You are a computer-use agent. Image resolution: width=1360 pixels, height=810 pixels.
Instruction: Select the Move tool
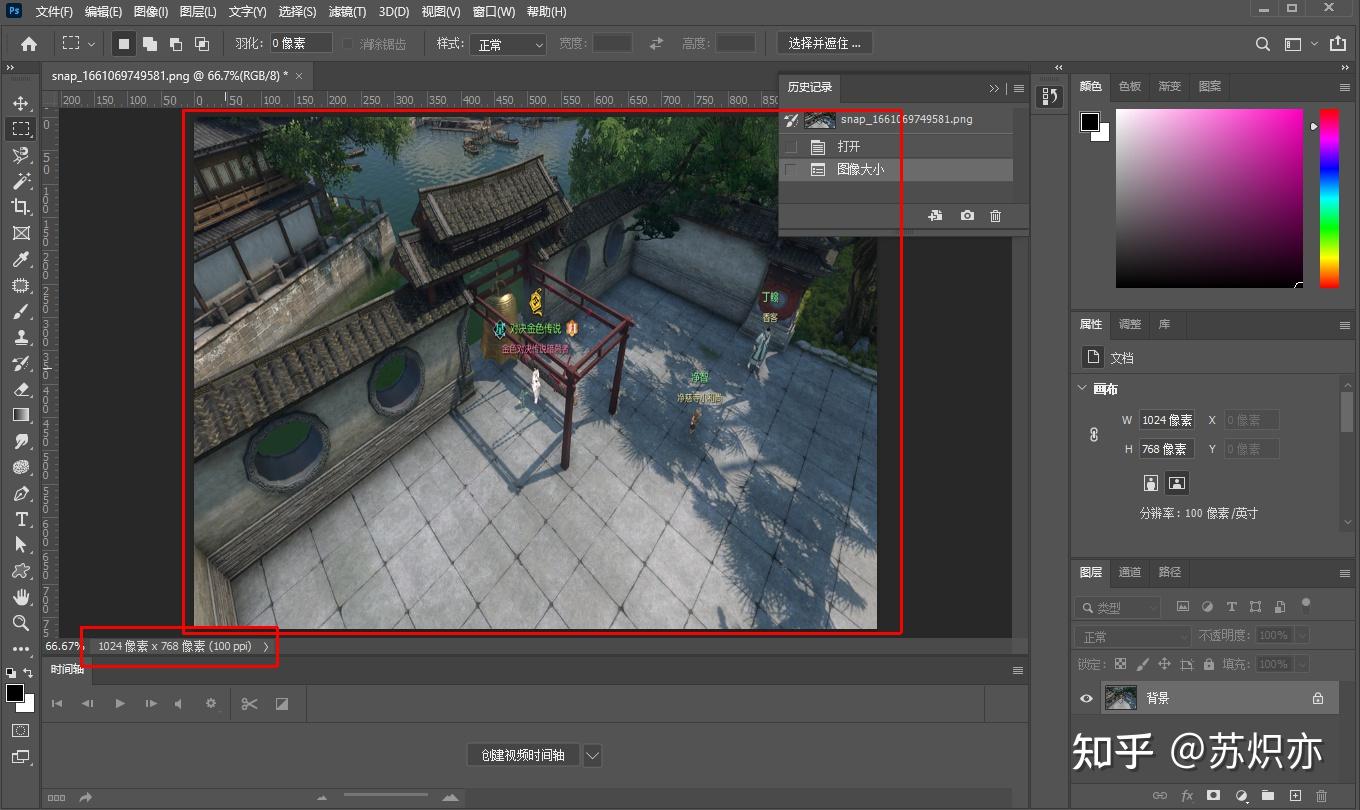(x=20, y=103)
